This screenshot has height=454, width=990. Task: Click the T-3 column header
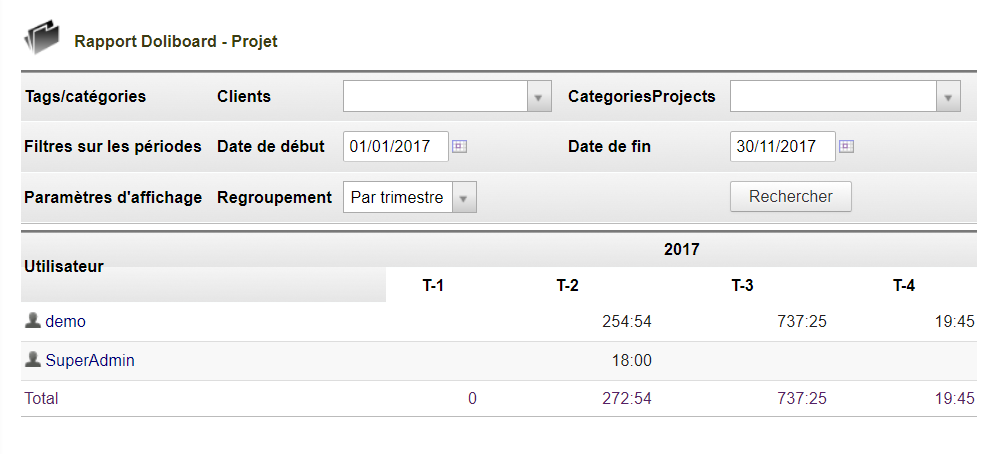point(742,286)
